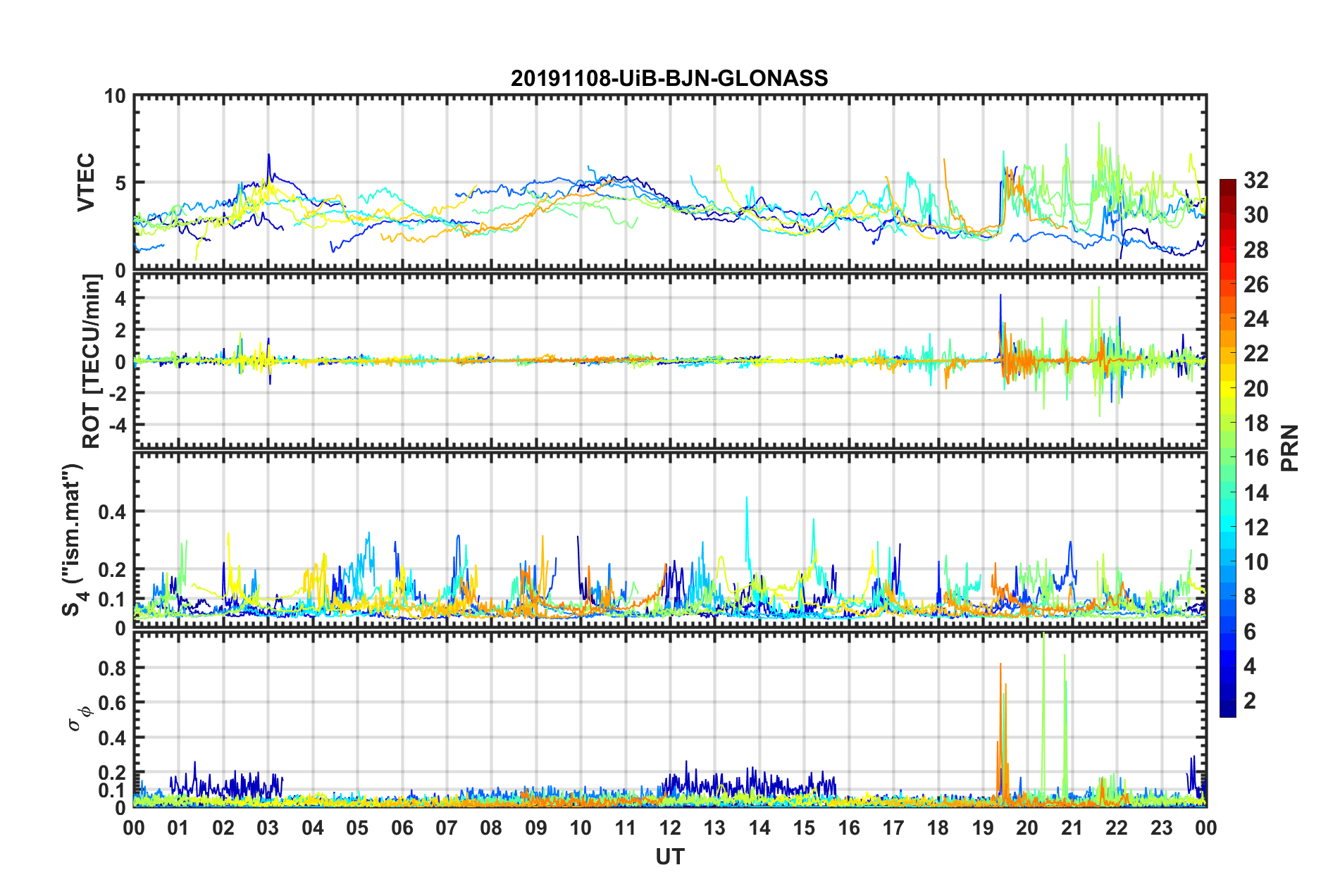1340x896 pixels.
Task: Click the PRN color scale bar
Action: point(1228,448)
